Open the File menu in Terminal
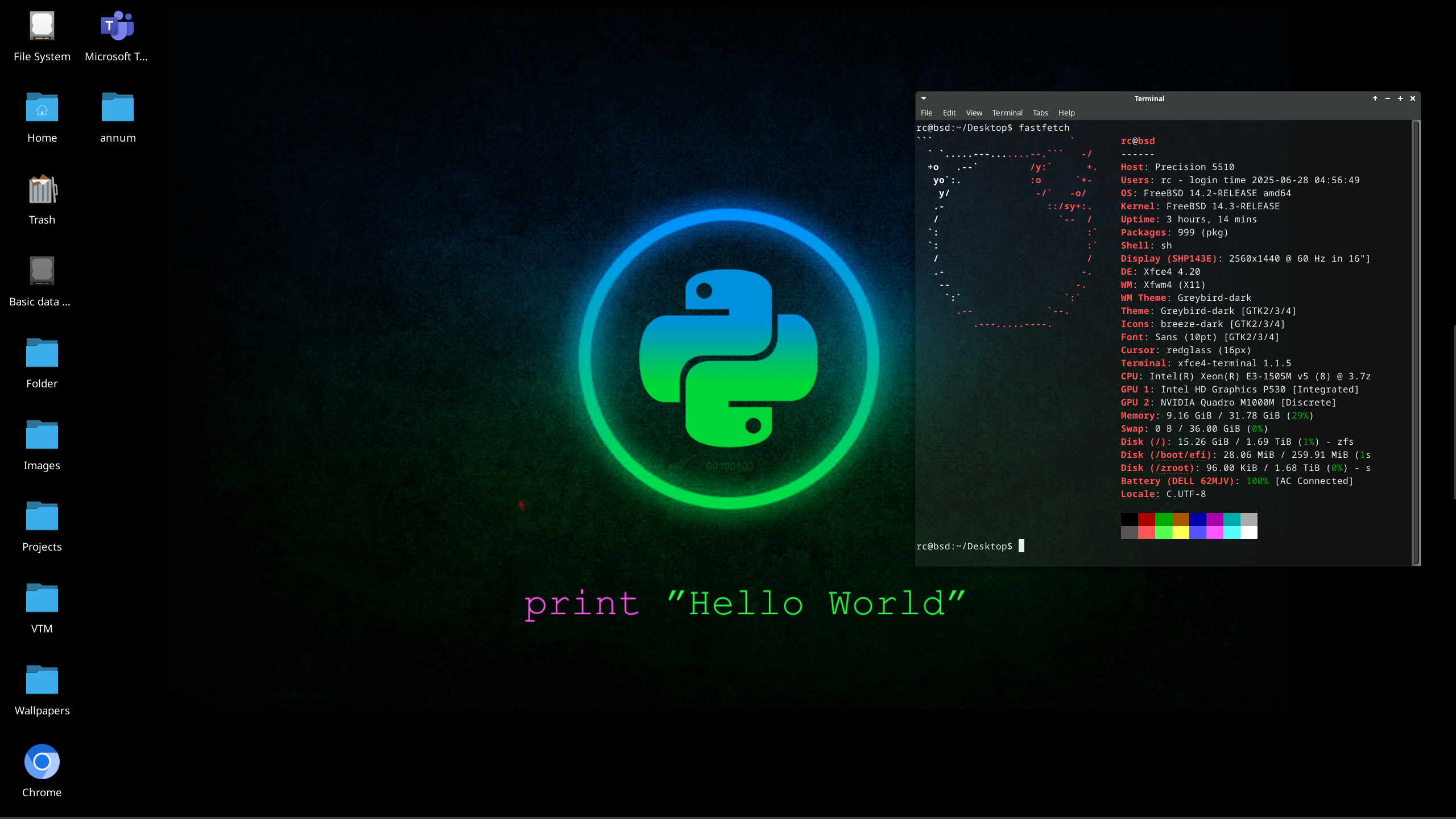The height and width of the screenshot is (819, 1456). point(926,113)
